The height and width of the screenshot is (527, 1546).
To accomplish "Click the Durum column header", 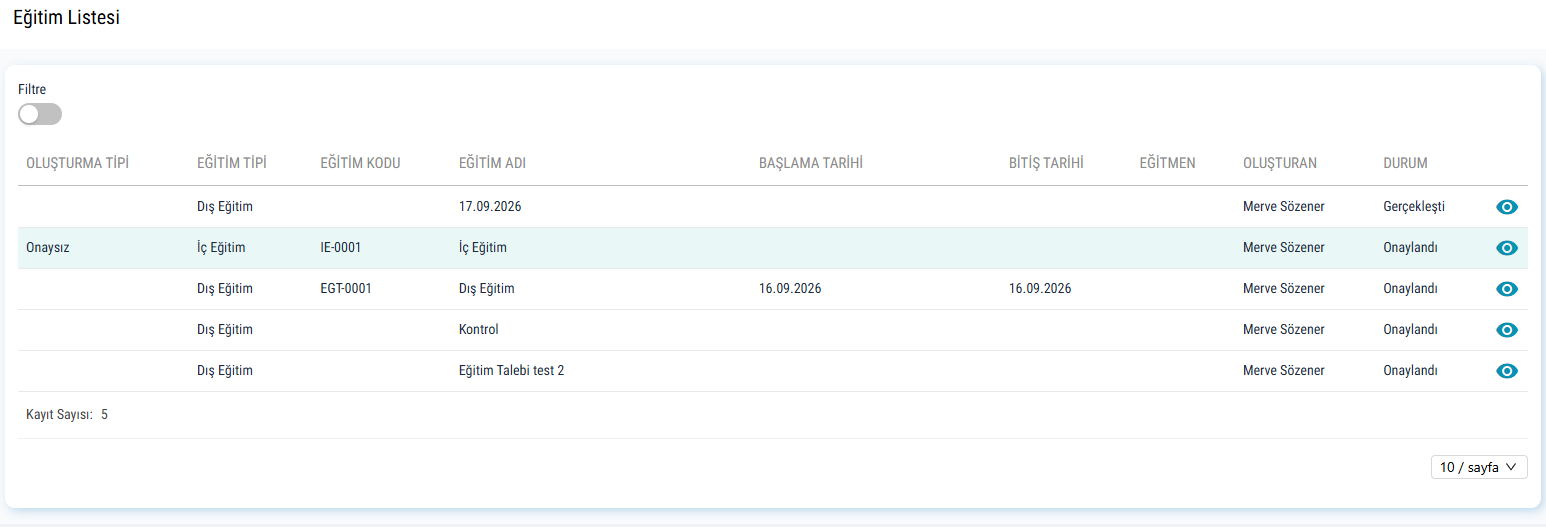I will pos(1405,163).
